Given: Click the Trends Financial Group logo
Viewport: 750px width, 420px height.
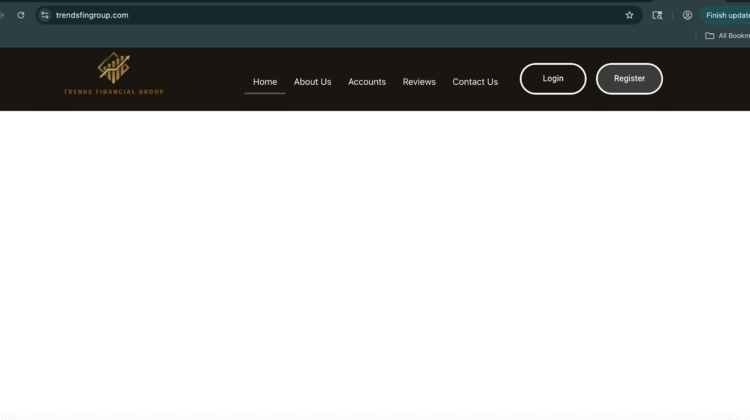Looking at the screenshot, I should click(x=113, y=68).
